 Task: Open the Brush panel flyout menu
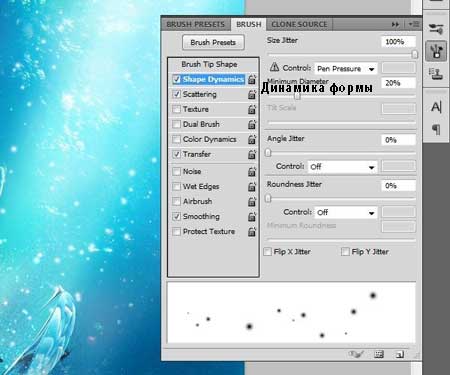pyautogui.click(x=413, y=24)
